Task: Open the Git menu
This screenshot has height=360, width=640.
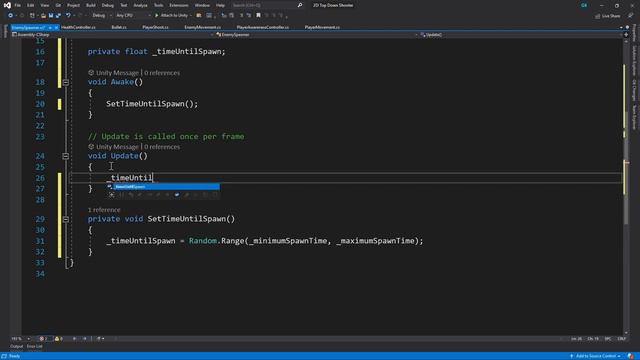Action: pos(58,5)
